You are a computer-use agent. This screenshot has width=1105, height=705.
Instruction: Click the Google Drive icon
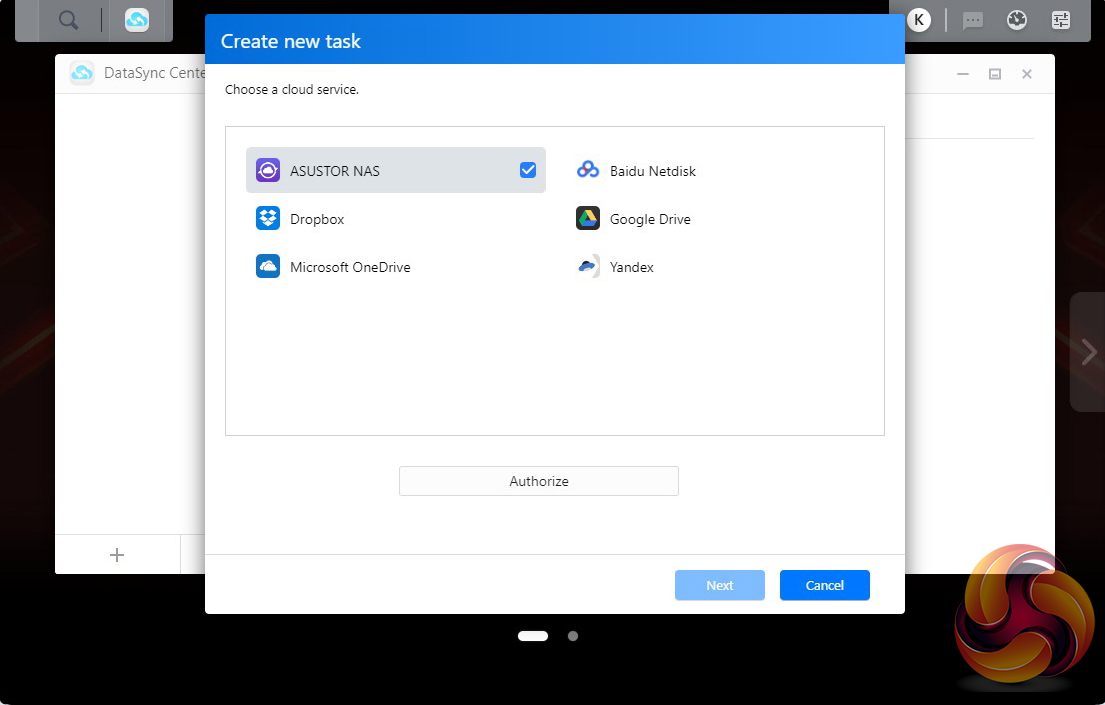point(588,219)
